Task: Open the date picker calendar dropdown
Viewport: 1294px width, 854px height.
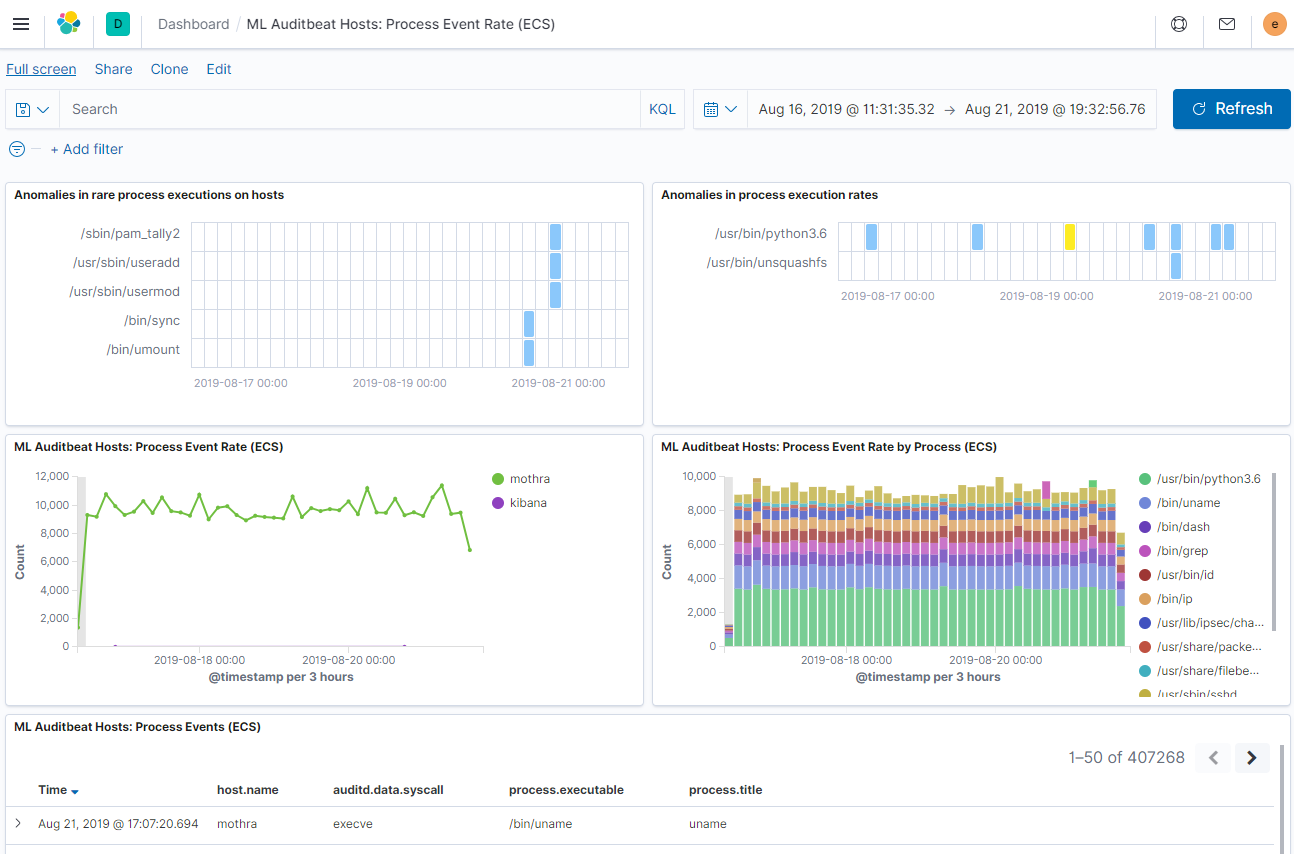Action: 720,109
